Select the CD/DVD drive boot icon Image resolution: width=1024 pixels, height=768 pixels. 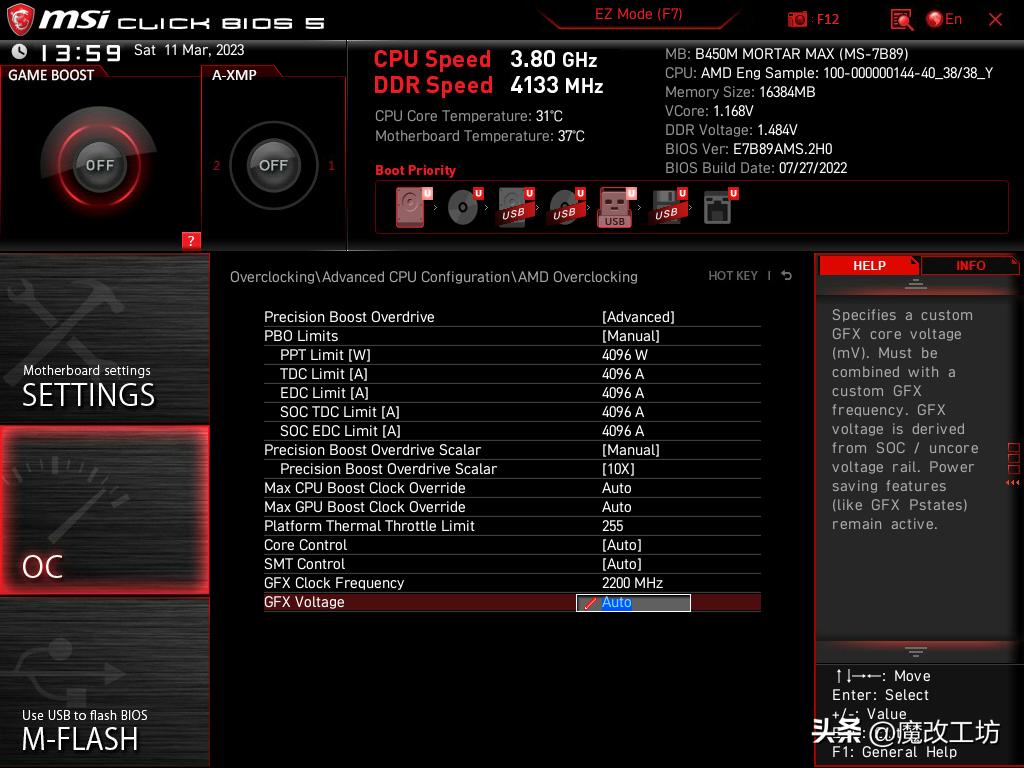pos(461,207)
